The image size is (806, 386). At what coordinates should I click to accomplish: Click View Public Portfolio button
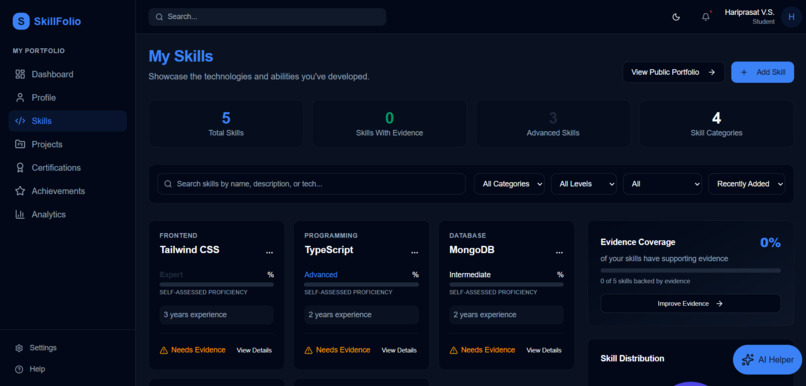(x=673, y=72)
